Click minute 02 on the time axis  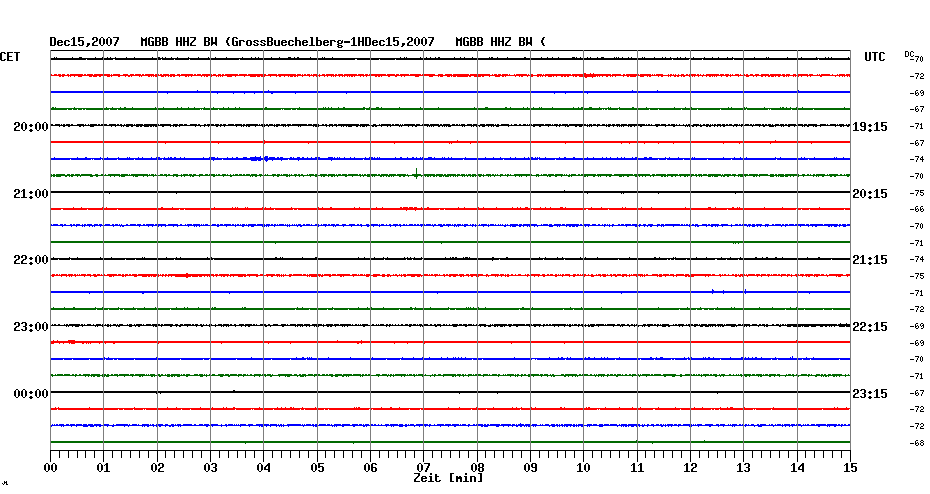point(157,468)
